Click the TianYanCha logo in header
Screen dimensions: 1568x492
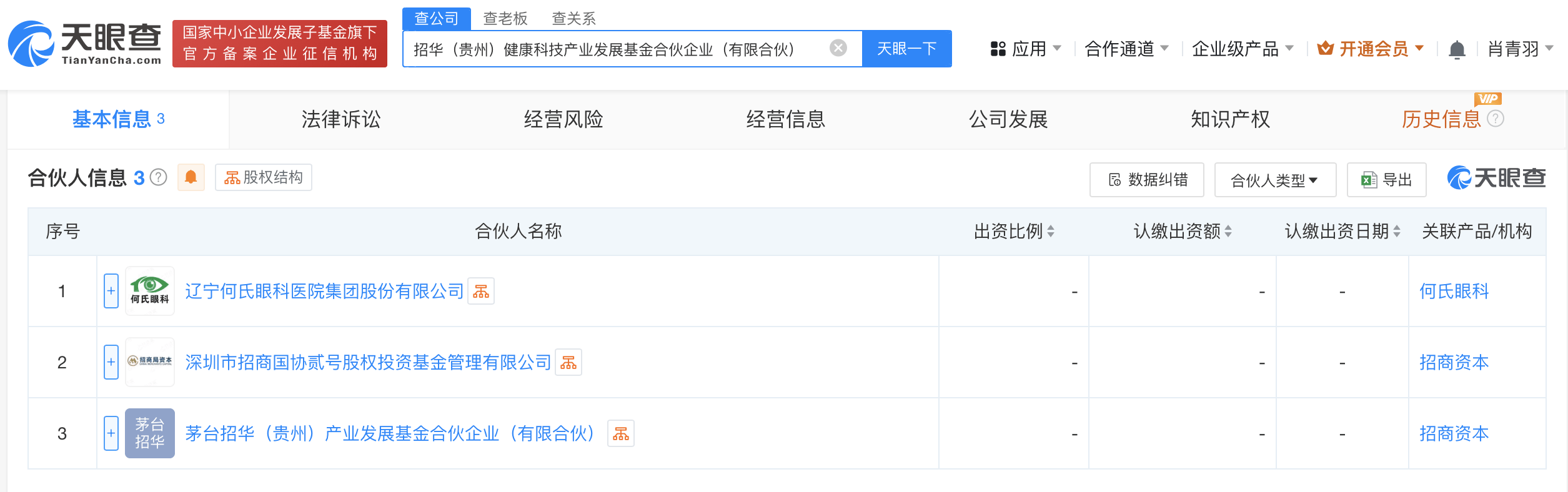[x=84, y=44]
